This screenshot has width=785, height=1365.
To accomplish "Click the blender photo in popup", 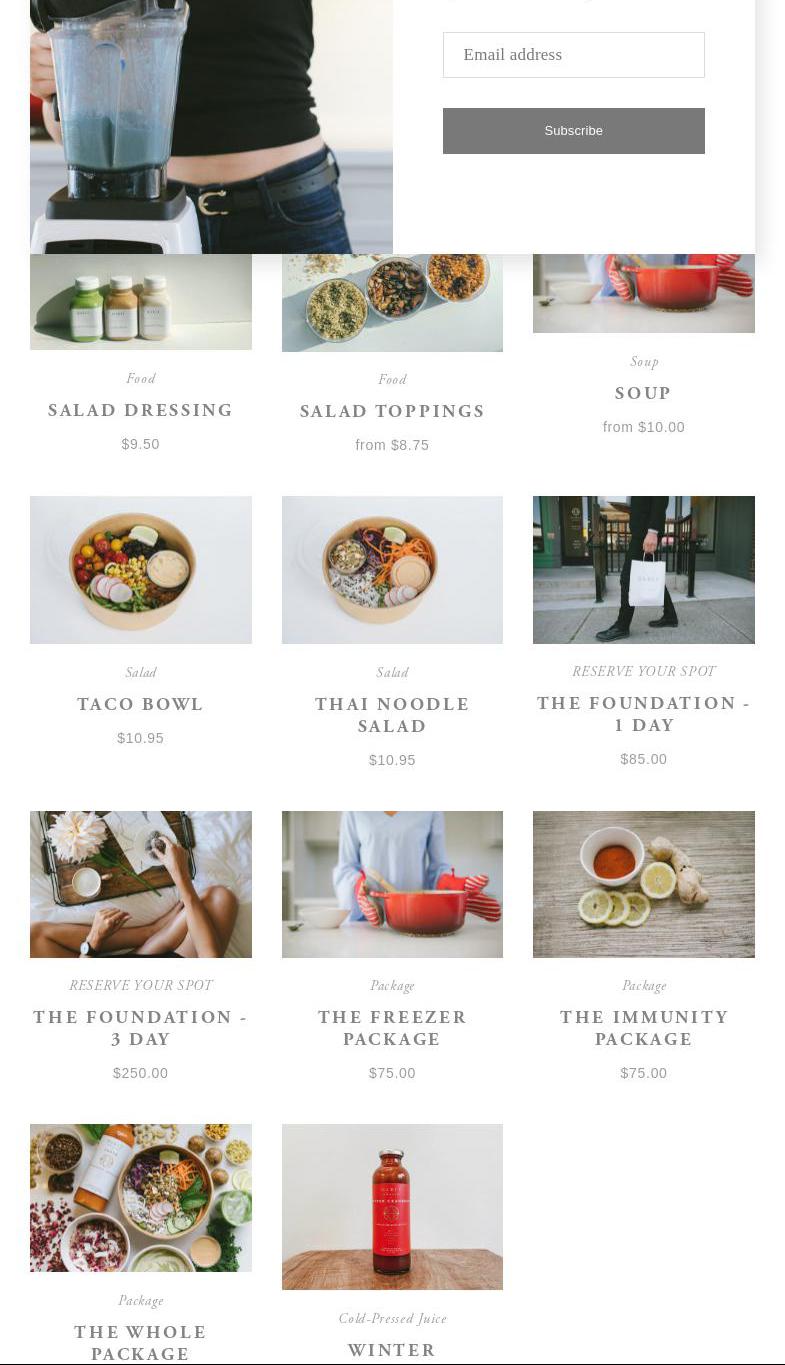I will pyautogui.click(x=211, y=127).
